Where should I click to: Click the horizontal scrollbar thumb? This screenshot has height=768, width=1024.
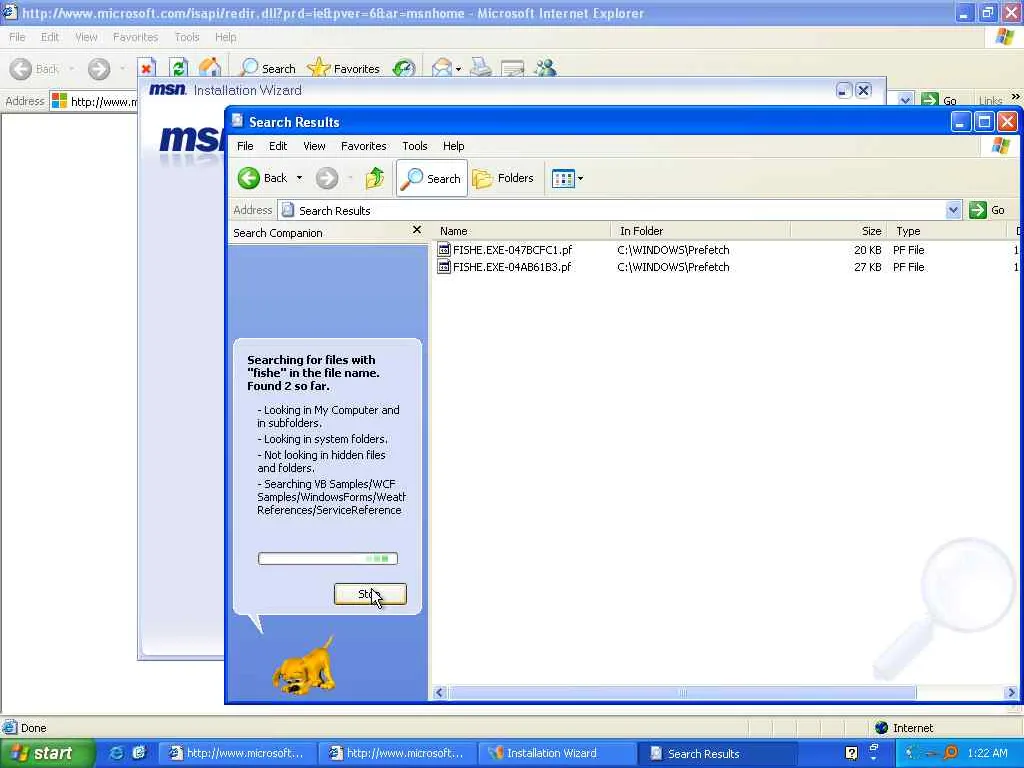[x=682, y=693]
